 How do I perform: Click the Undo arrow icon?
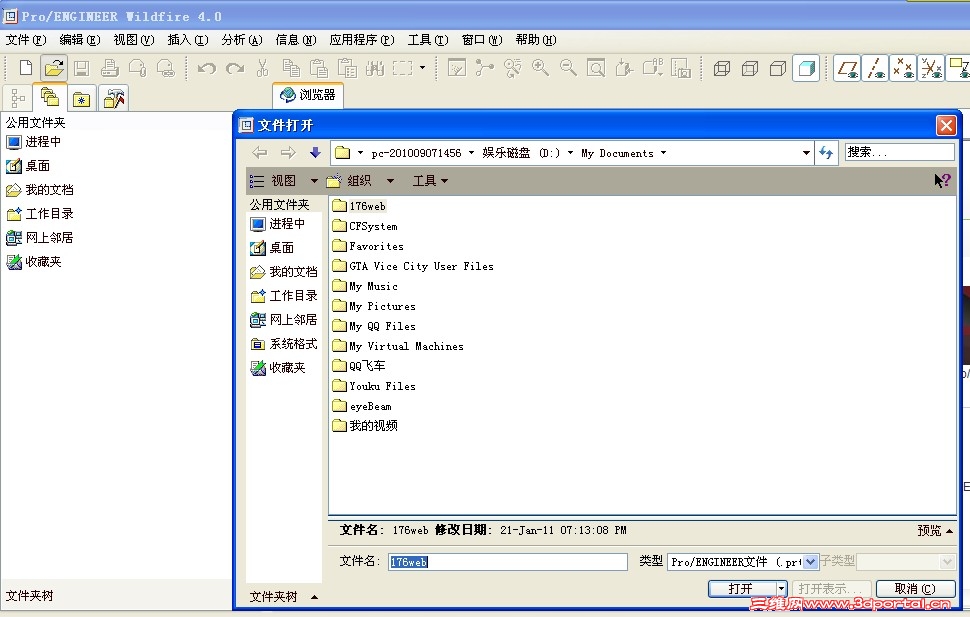[x=207, y=67]
